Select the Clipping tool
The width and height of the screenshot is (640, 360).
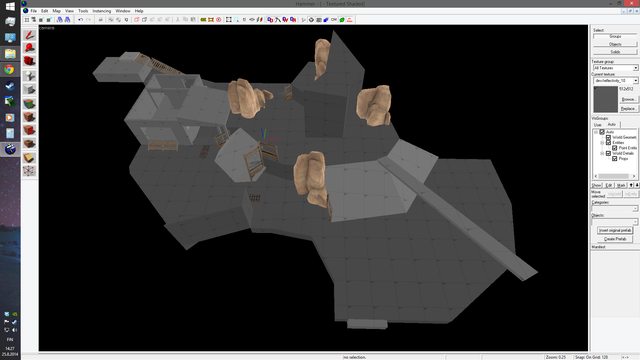[29, 158]
